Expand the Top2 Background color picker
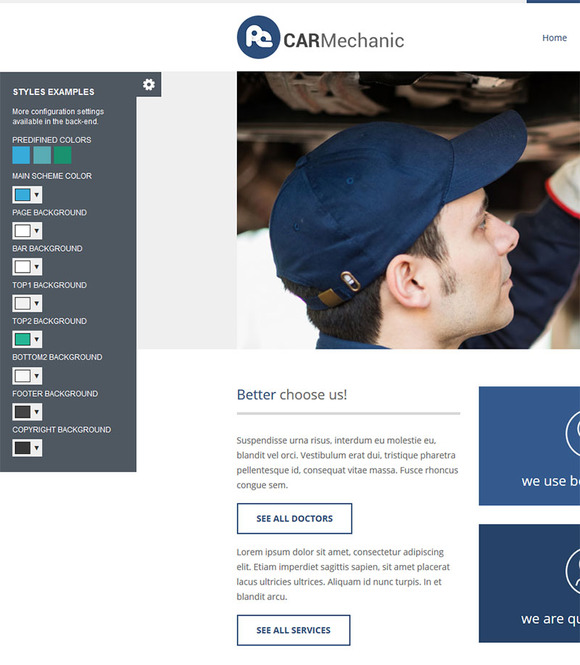The height and width of the screenshot is (665, 580). (x=27, y=339)
